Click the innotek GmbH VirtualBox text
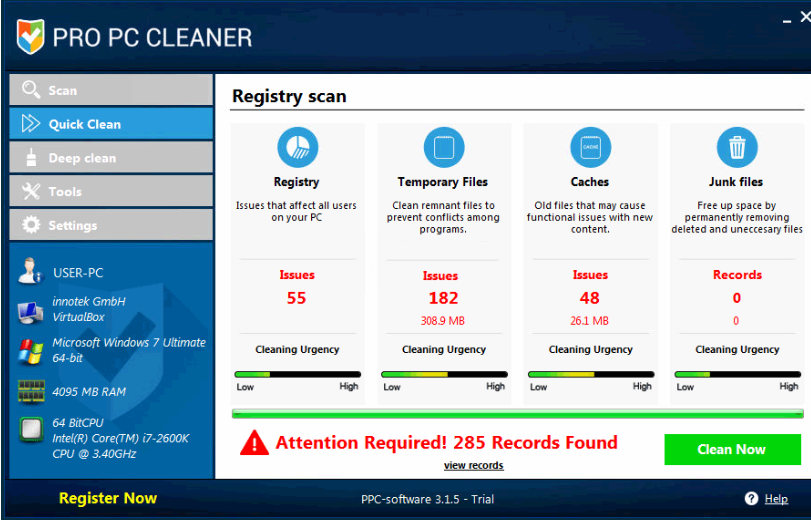The width and height of the screenshot is (811, 520). point(89,309)
